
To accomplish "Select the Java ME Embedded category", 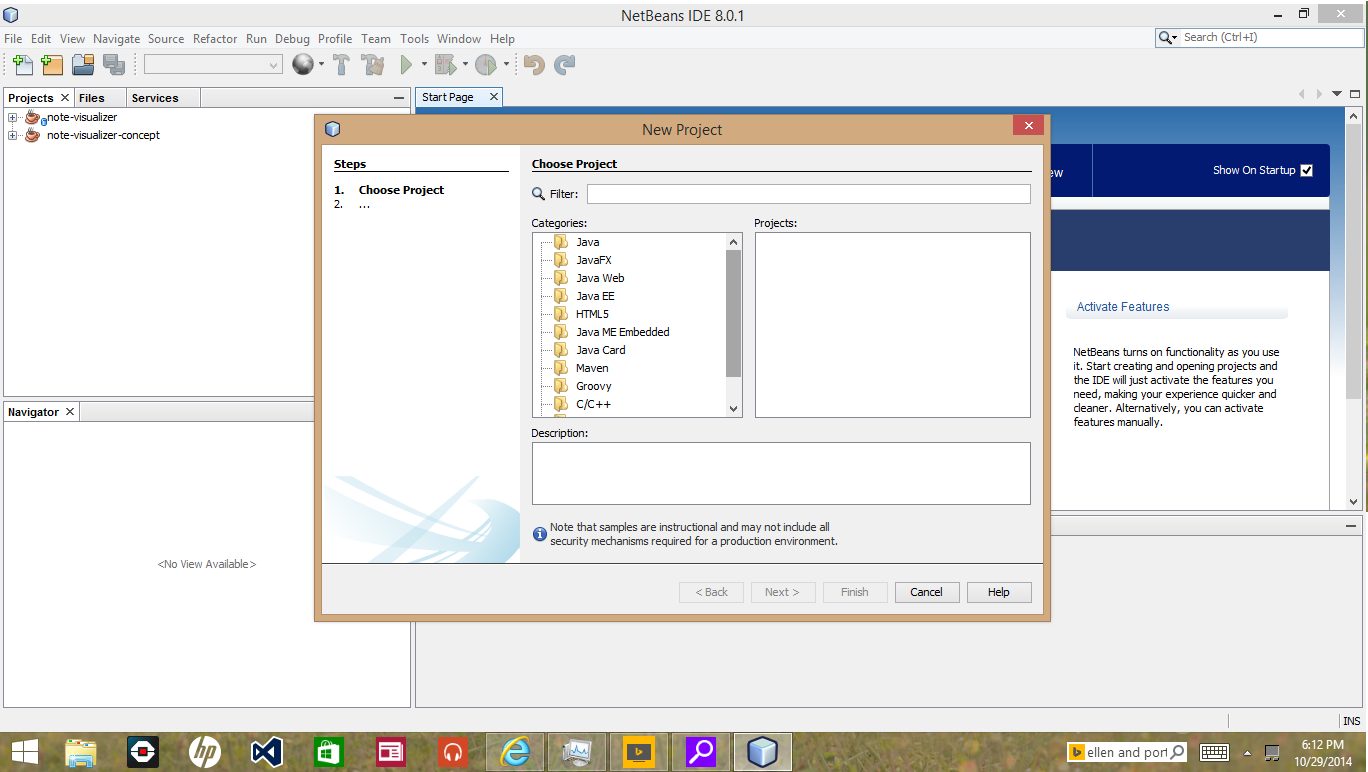I will pos(623,332).
